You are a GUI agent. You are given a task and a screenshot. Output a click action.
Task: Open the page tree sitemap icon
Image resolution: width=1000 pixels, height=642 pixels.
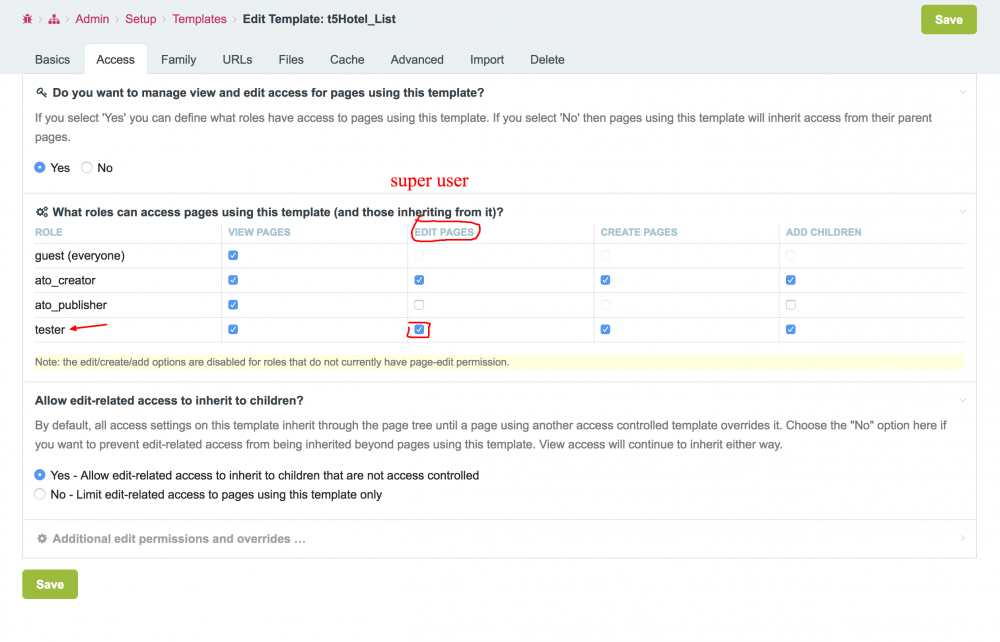54,19
